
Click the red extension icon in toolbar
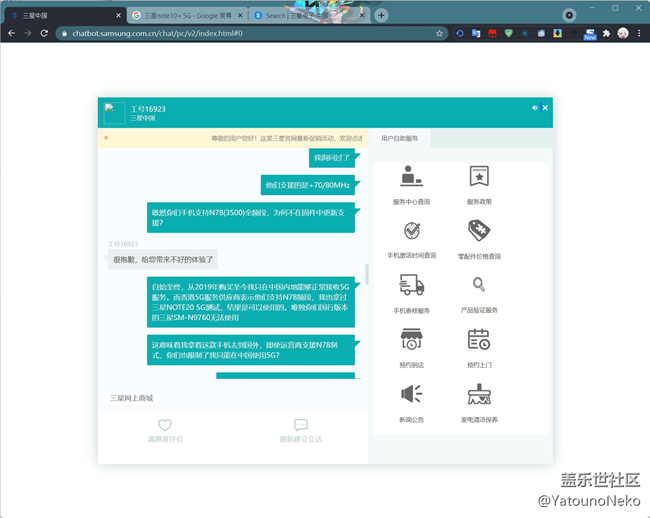(492, 33)
